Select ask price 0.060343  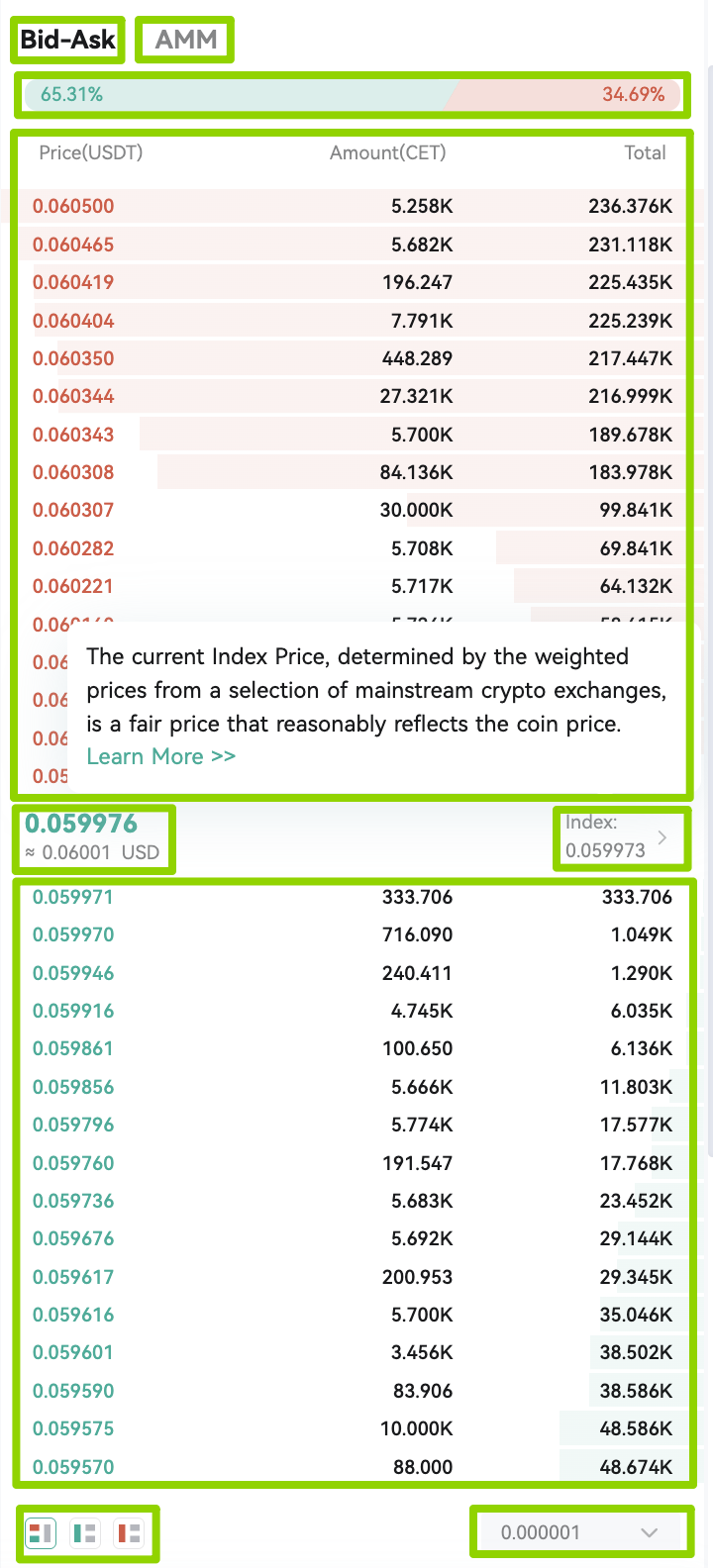coord(73,435)
